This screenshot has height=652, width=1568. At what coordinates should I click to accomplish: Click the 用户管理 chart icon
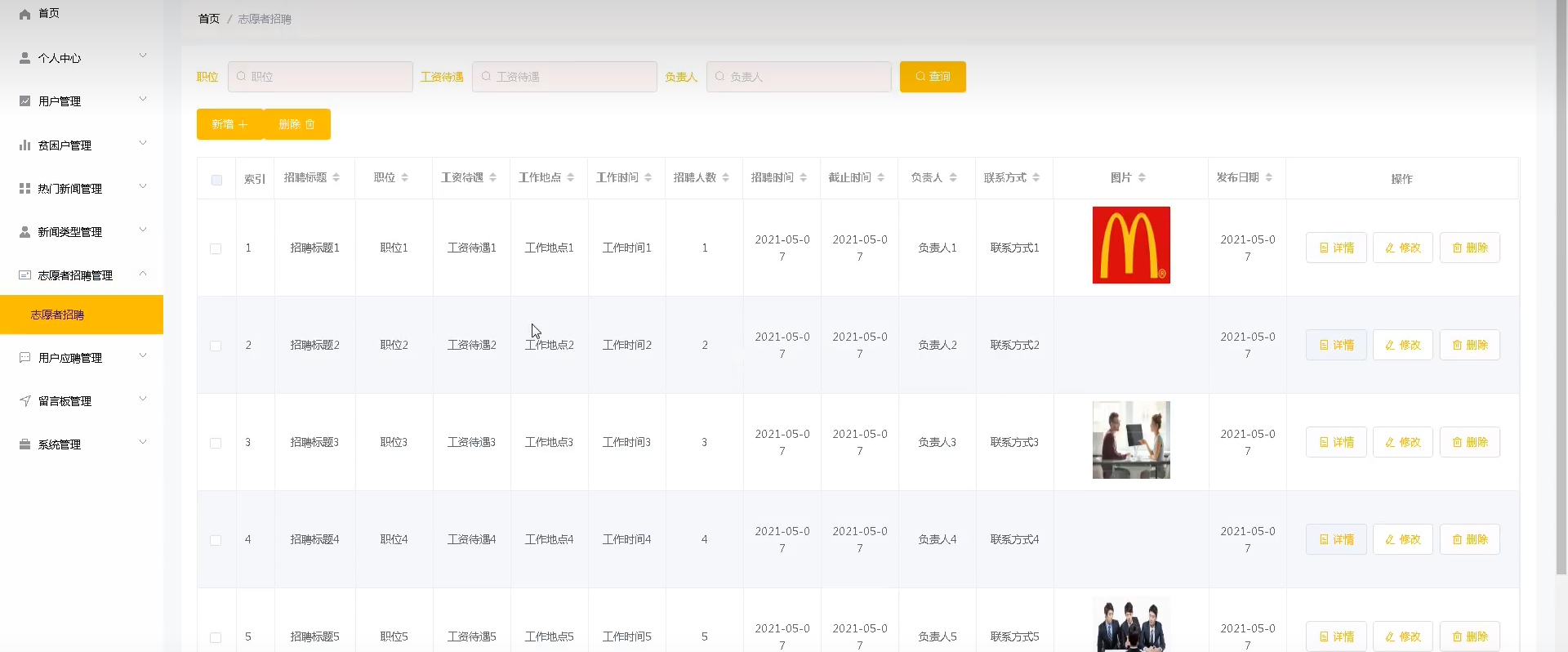tap(24, 101)
